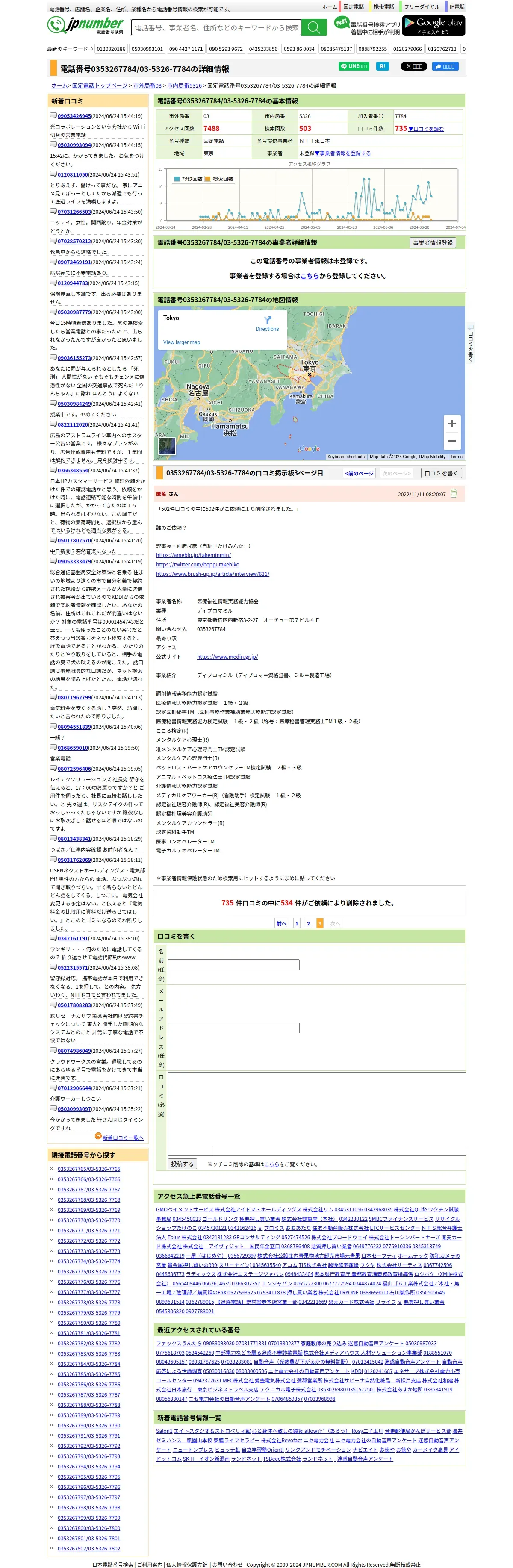This screenshot has height=1568, width=513.
Task: Click comment bubble icon next to 05030993097
Action: [53, 1109]
